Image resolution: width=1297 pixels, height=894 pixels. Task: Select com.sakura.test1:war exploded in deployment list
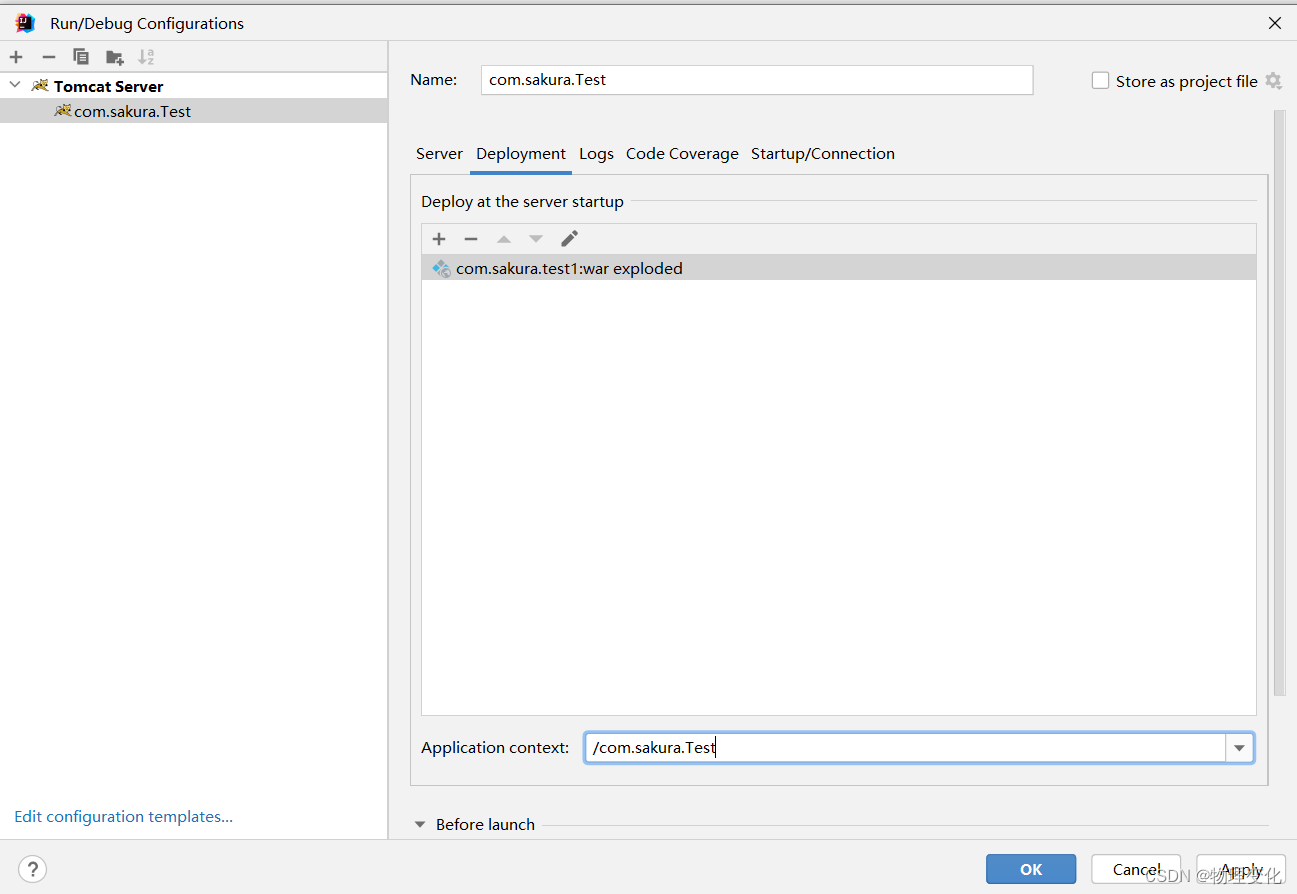pos(568,268)
